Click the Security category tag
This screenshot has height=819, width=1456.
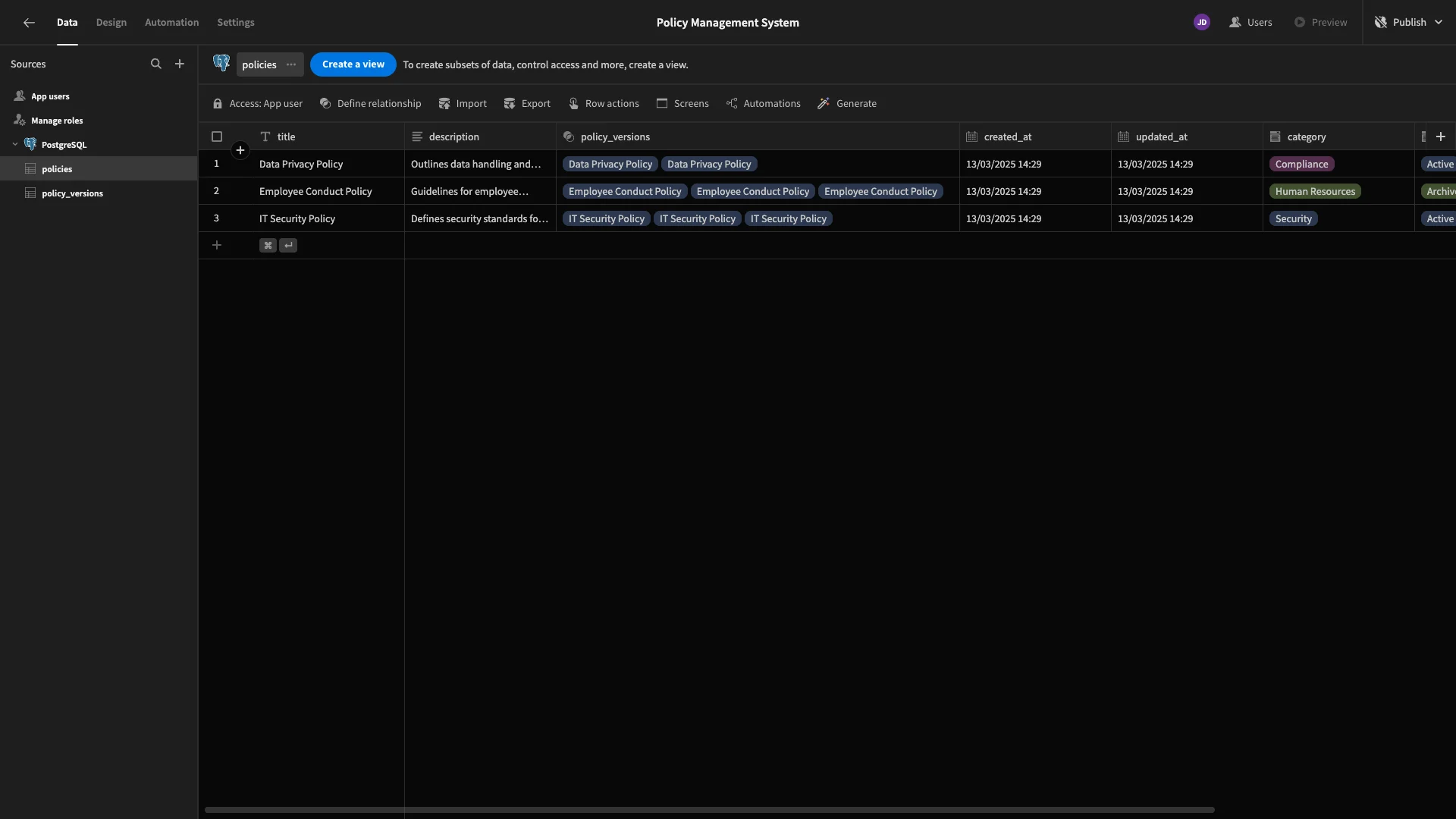pyautogui.click(x=1293, y=219)
